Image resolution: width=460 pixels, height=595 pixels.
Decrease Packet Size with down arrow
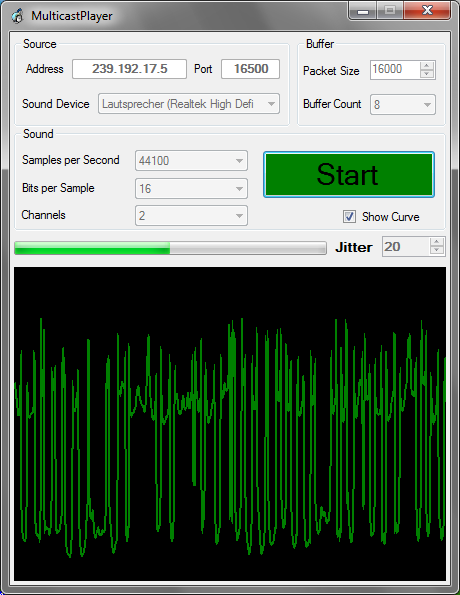pyautogui.click(x=427, y=74)
